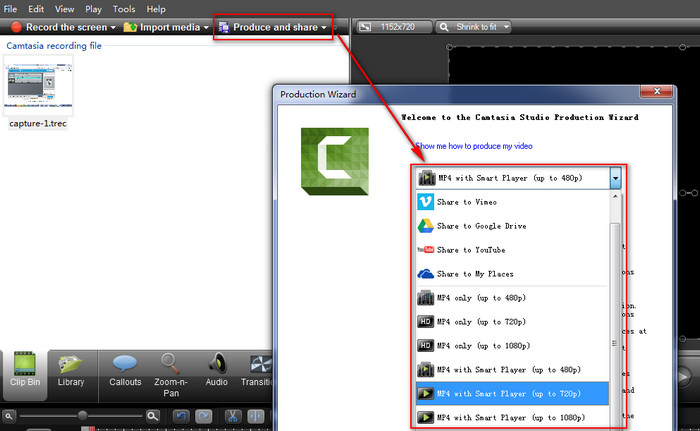Expand Record the screen dropdown arrow

pos(113,28)
